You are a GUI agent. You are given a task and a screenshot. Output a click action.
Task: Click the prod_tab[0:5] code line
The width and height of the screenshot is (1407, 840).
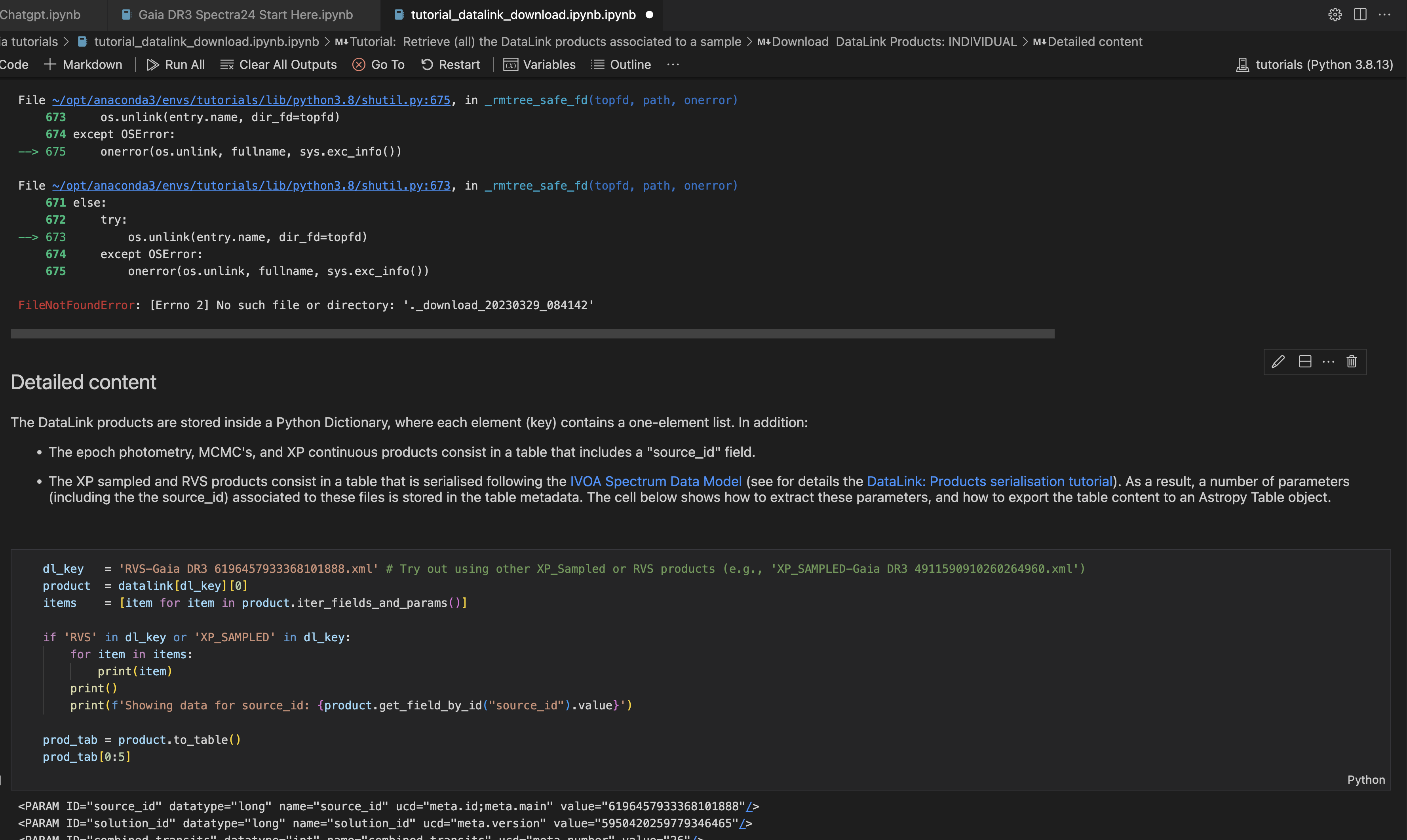(x=87, y=757)
